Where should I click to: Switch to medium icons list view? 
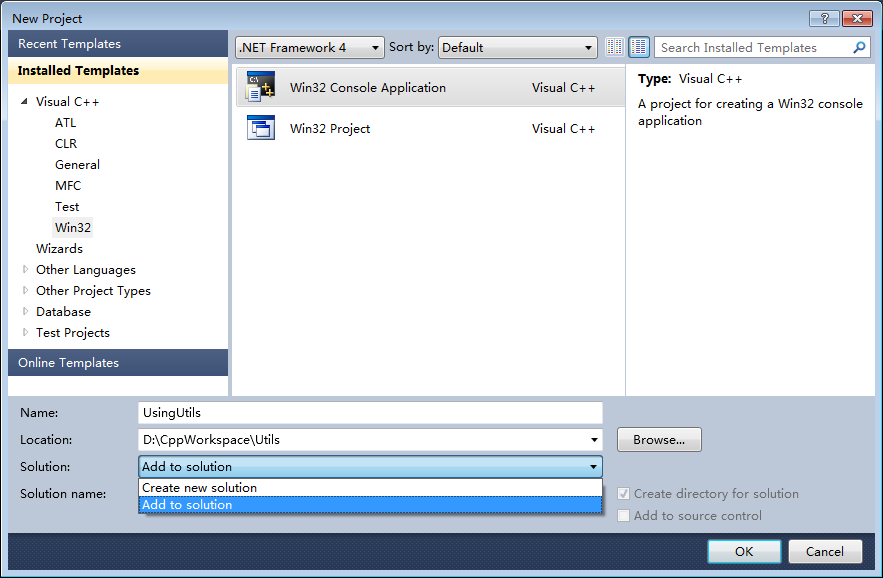(639, 47)
